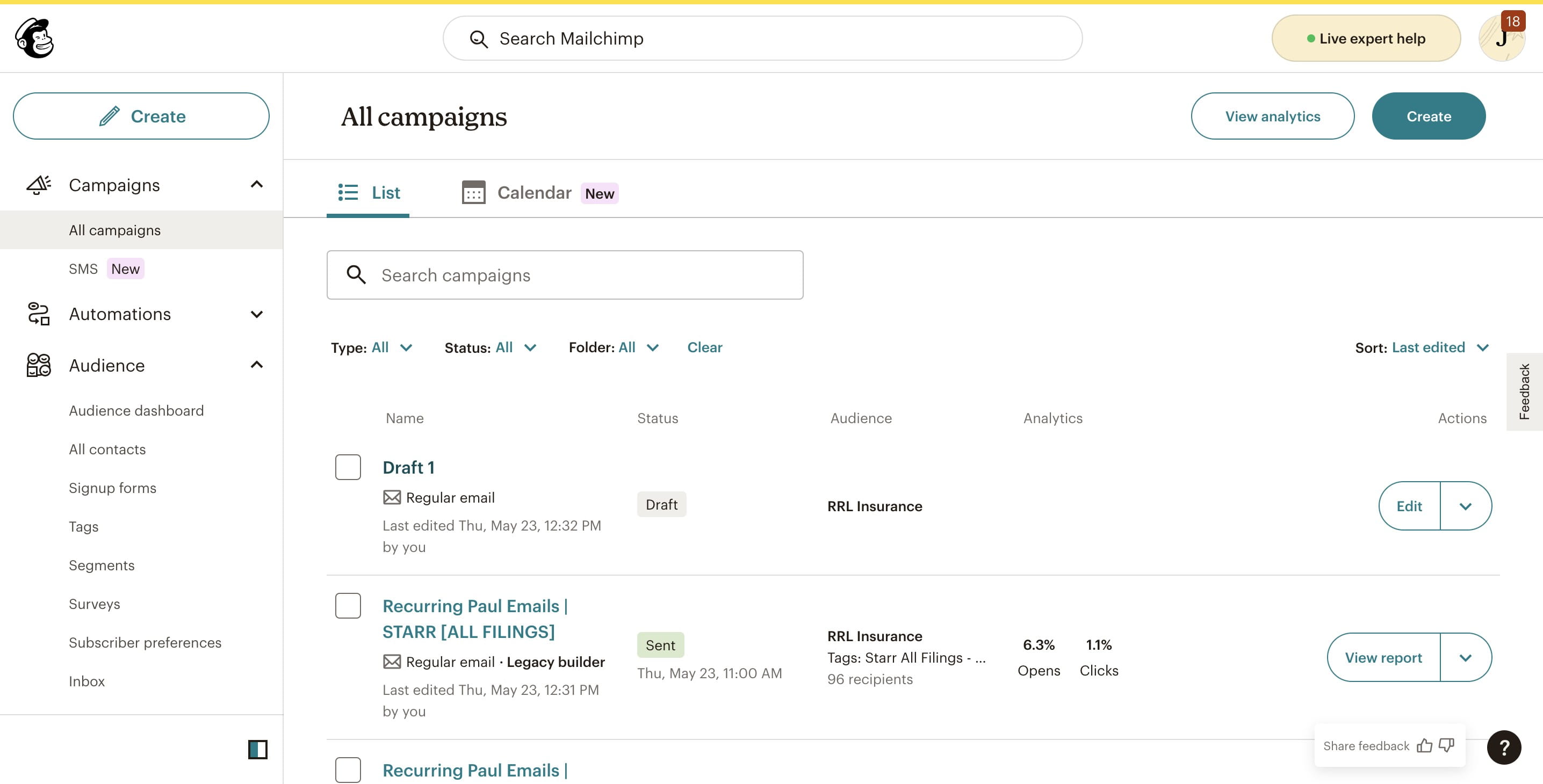
Task: Click the View analytics button
Action: pyautogui.click(x=1273, y=115)
